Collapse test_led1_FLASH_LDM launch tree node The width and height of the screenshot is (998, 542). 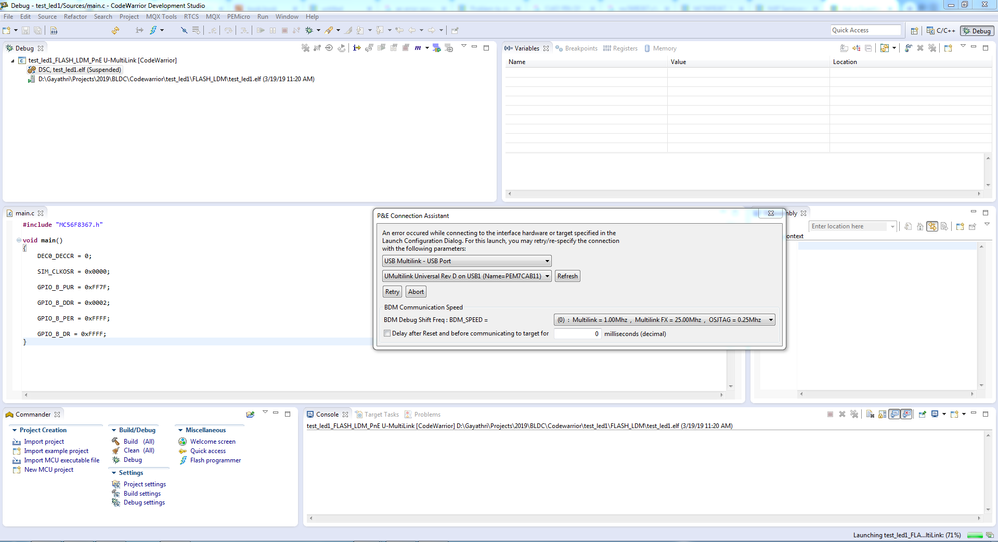(x=13, y=60)
